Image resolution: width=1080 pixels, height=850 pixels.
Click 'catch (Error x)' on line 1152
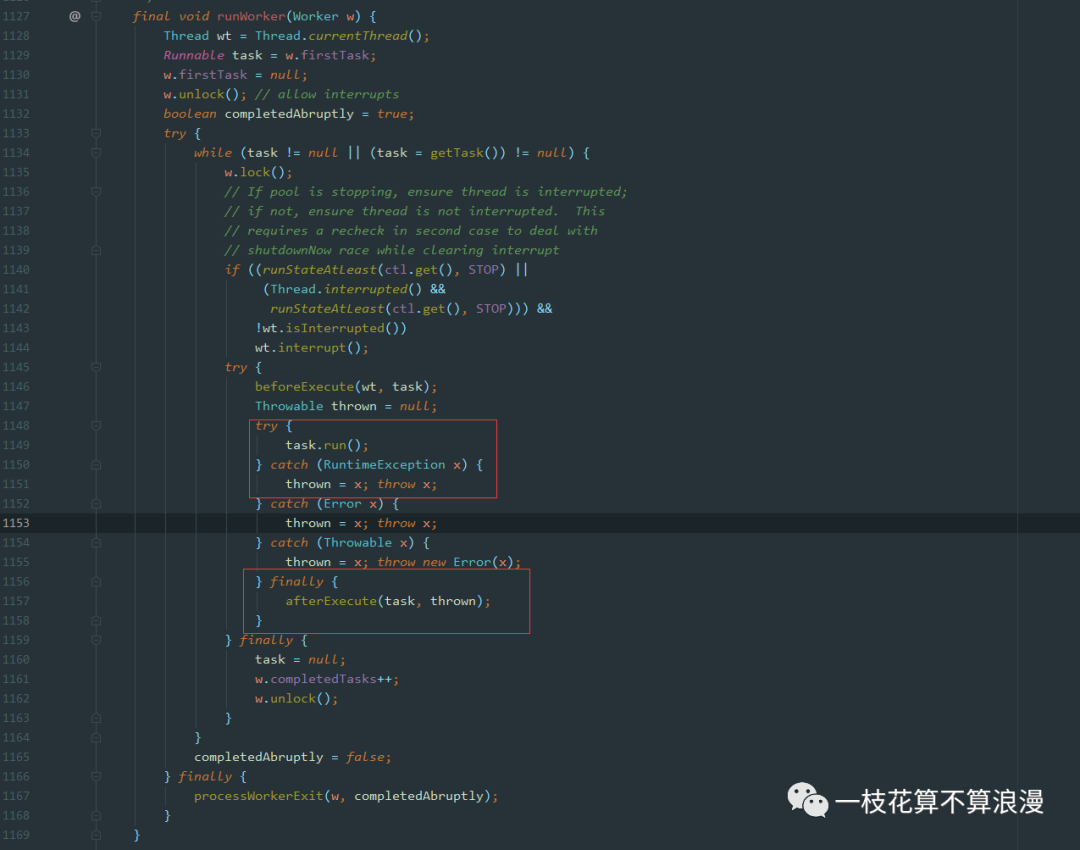[326, 504]
